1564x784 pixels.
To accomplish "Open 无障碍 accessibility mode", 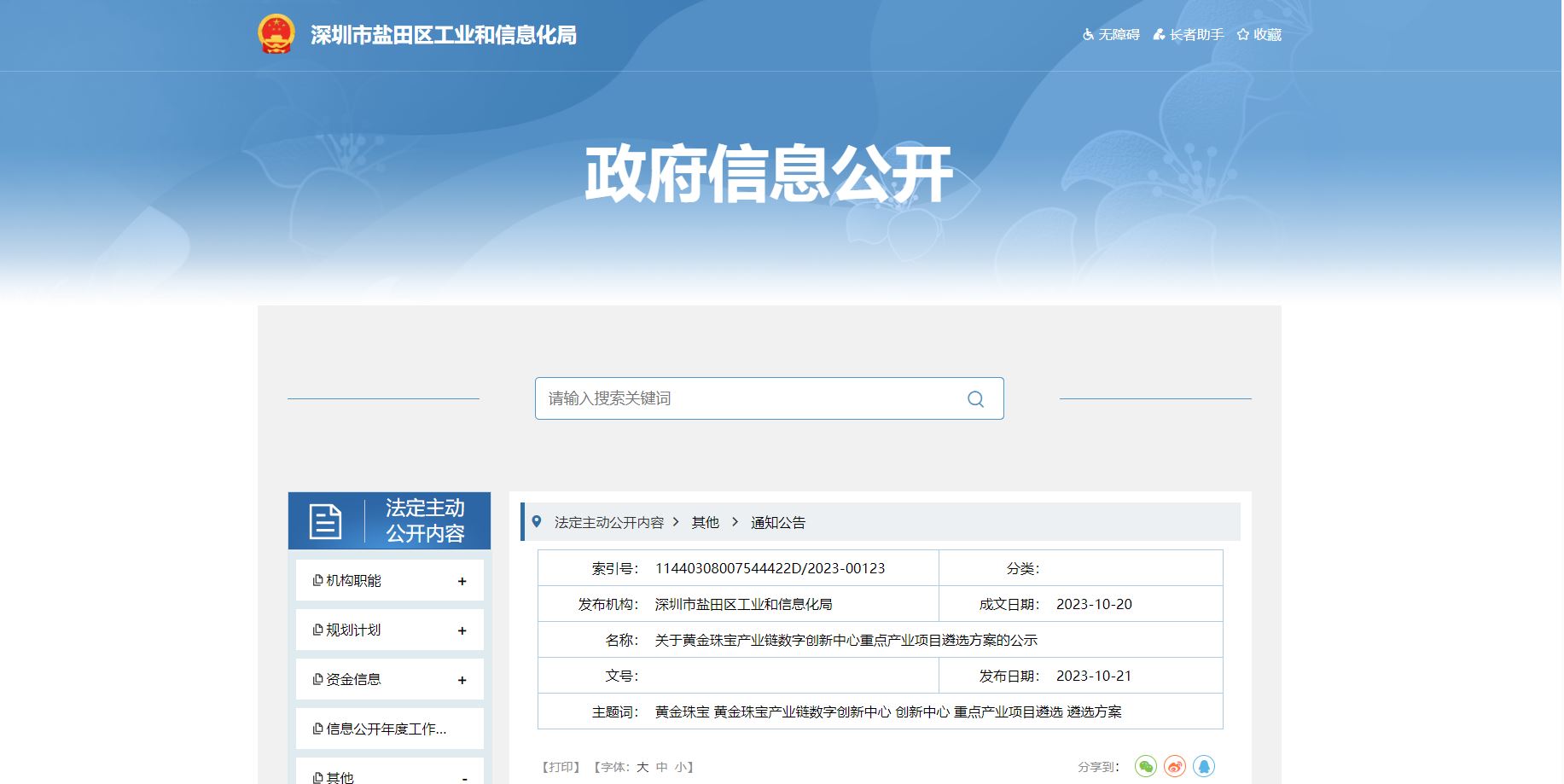I will tap(1111, 35).
